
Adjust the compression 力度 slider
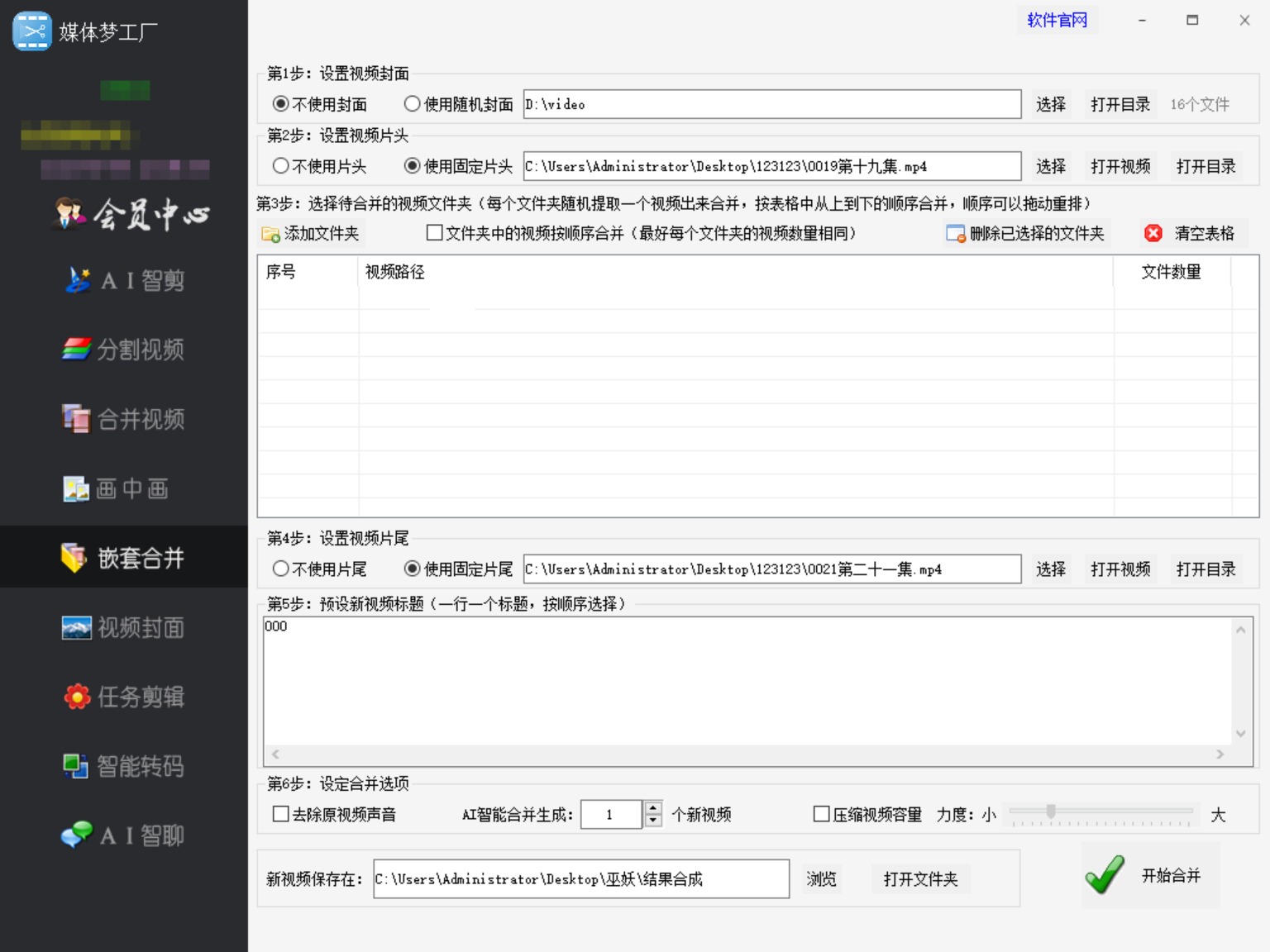(x=1051, y=812)
